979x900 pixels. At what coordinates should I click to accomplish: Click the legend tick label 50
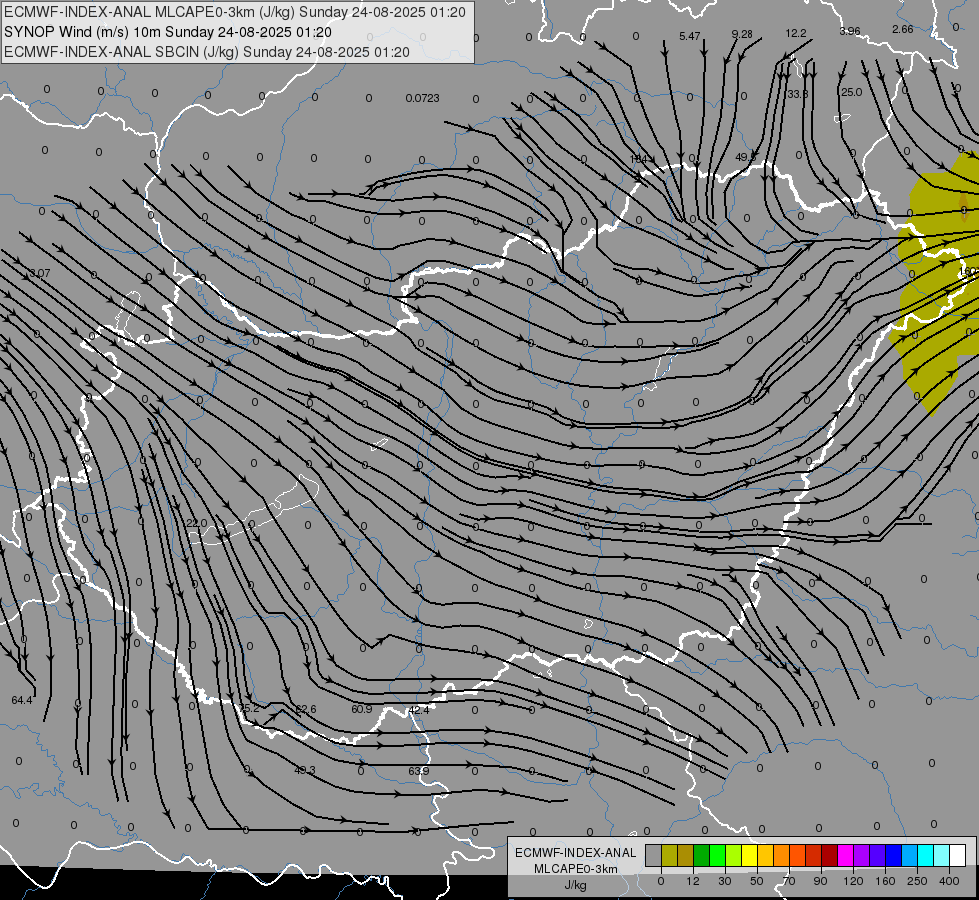tap(757, 881)
